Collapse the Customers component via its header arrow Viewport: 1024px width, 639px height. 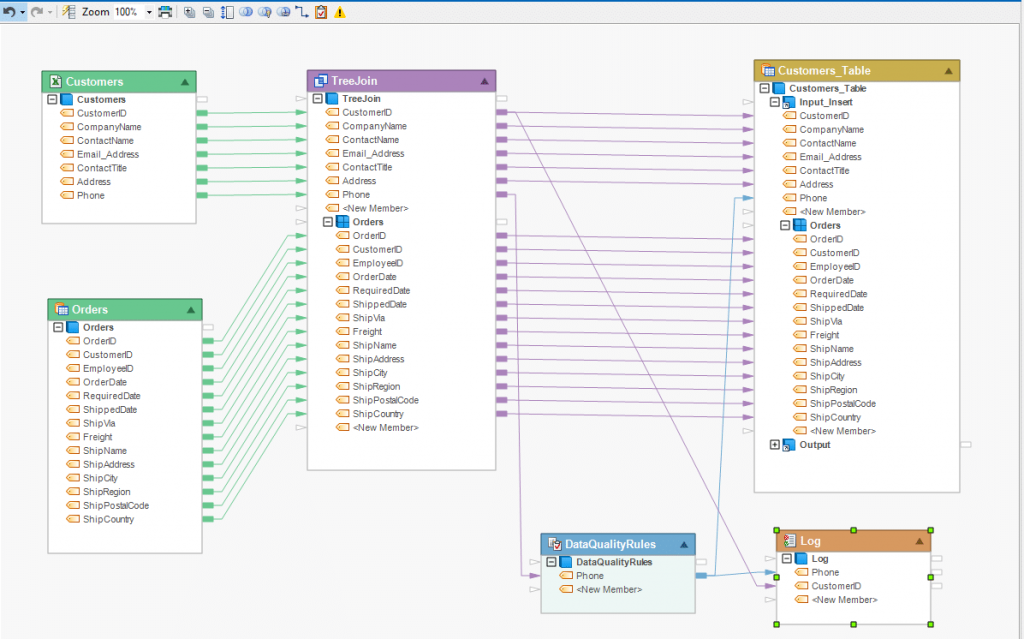tap(186, 81)
